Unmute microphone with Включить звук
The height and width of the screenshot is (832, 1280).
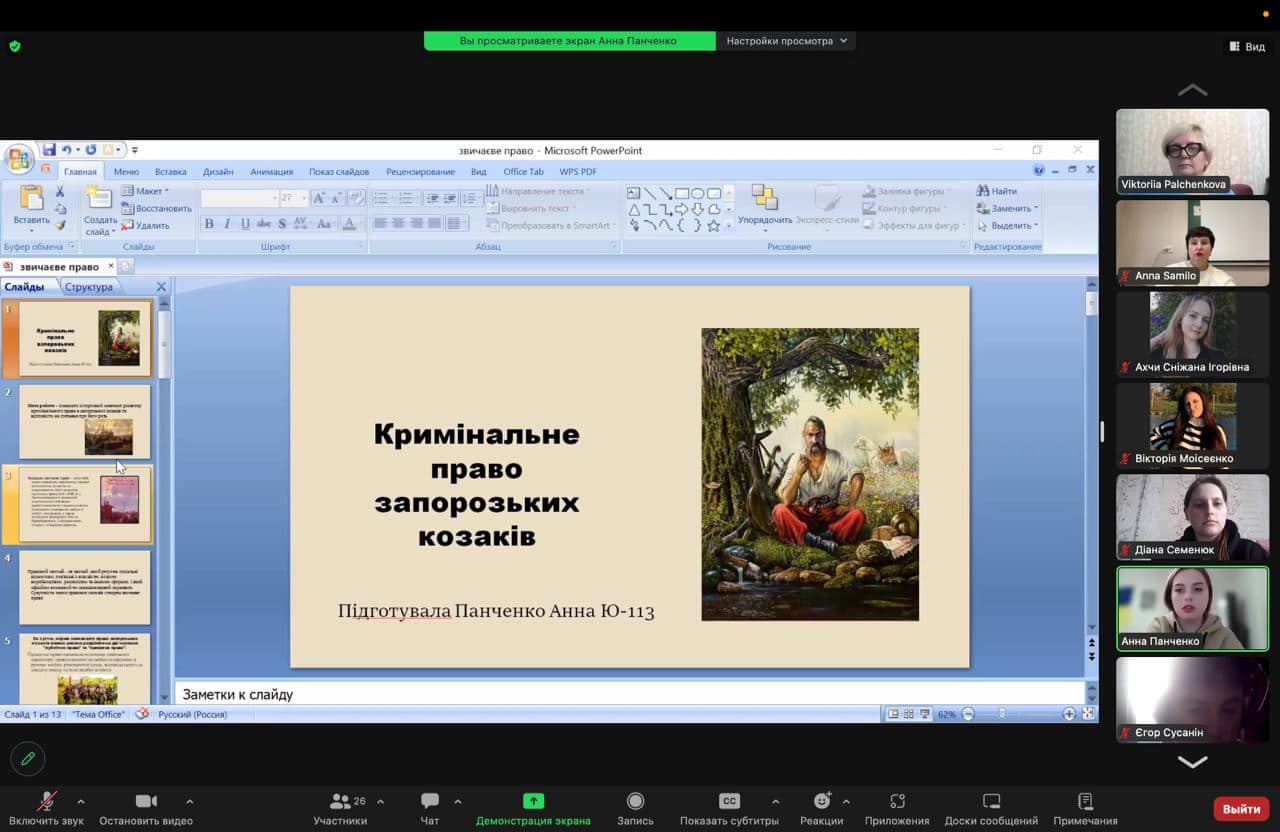[x=46, y=801]
